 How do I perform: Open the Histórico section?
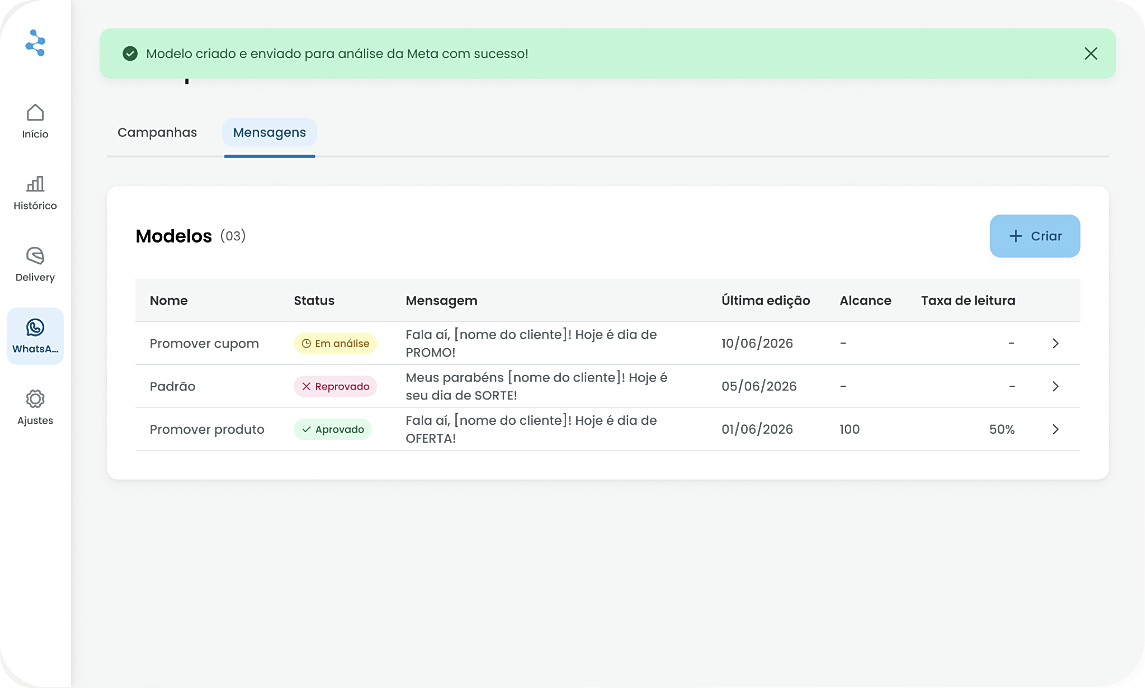[x=35, y=193]
